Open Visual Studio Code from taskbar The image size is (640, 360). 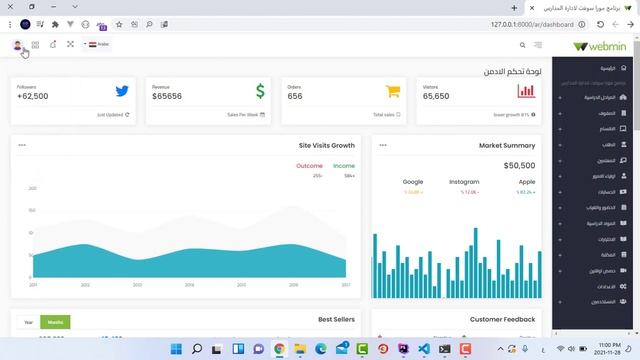click(x=424, y=349)
